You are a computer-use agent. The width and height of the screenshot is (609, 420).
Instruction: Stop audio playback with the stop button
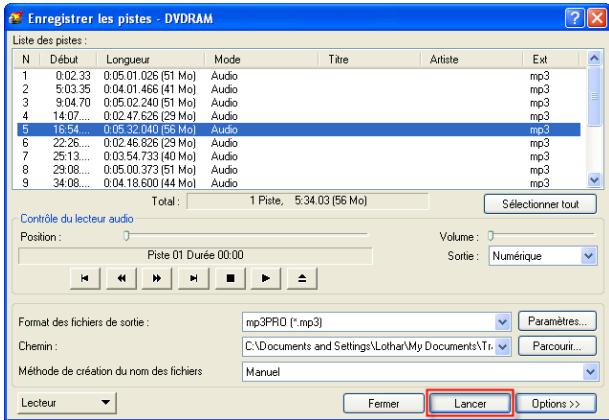click(230, 278)
